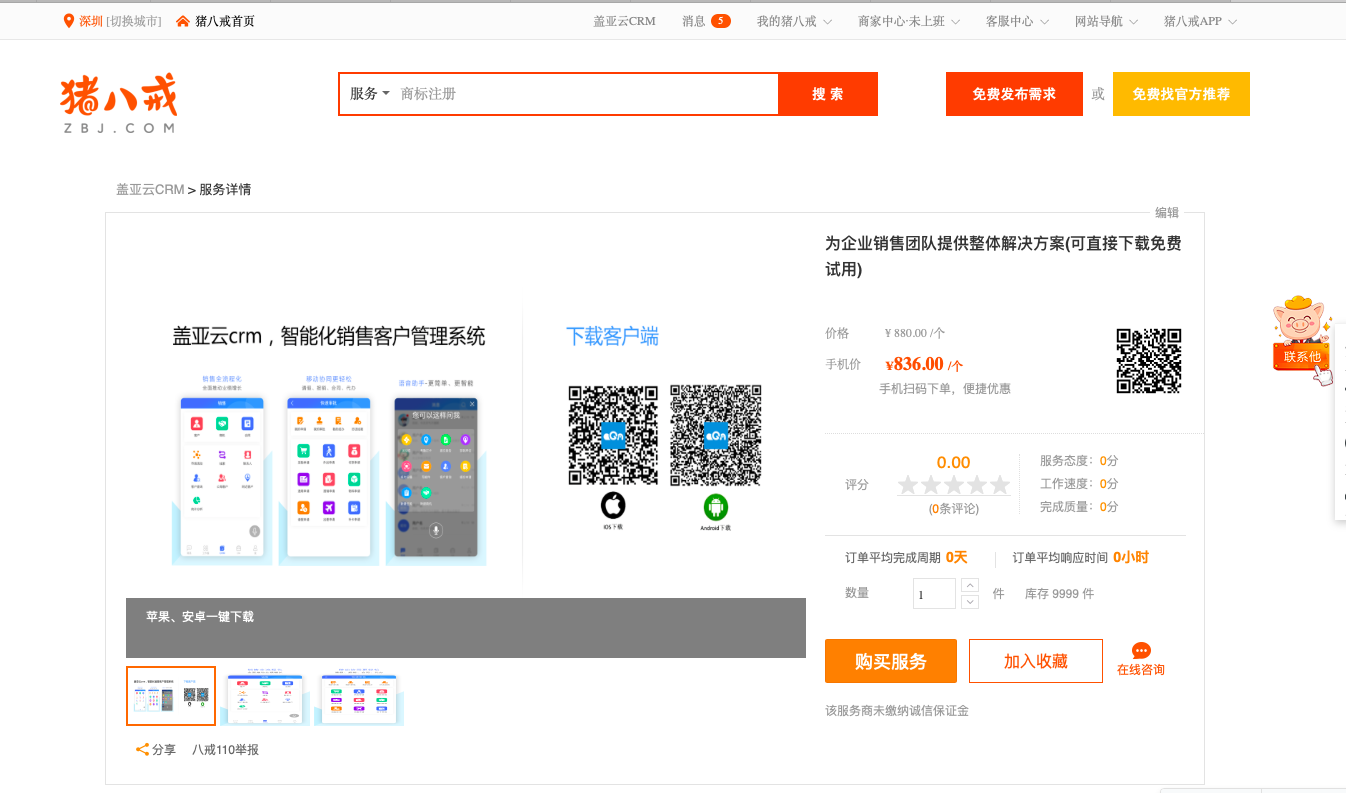Click the ¥ 880.00 /个 price text
Image resolution: width=1346 pixels, height=793 pixels.
(x=915, y=333)
